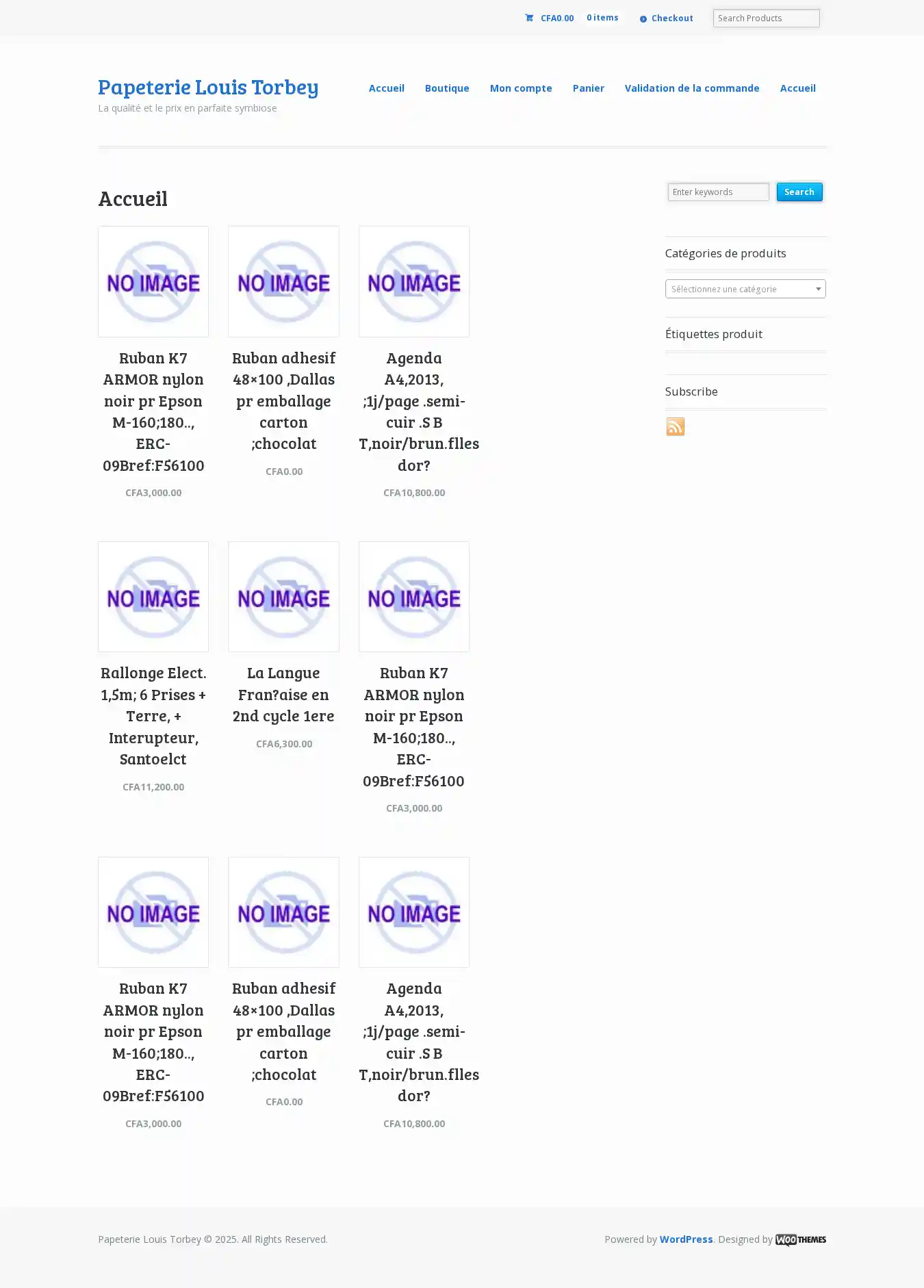924x1288 pixels.
Task: Open Validation de la commande page
Action: 692,88
